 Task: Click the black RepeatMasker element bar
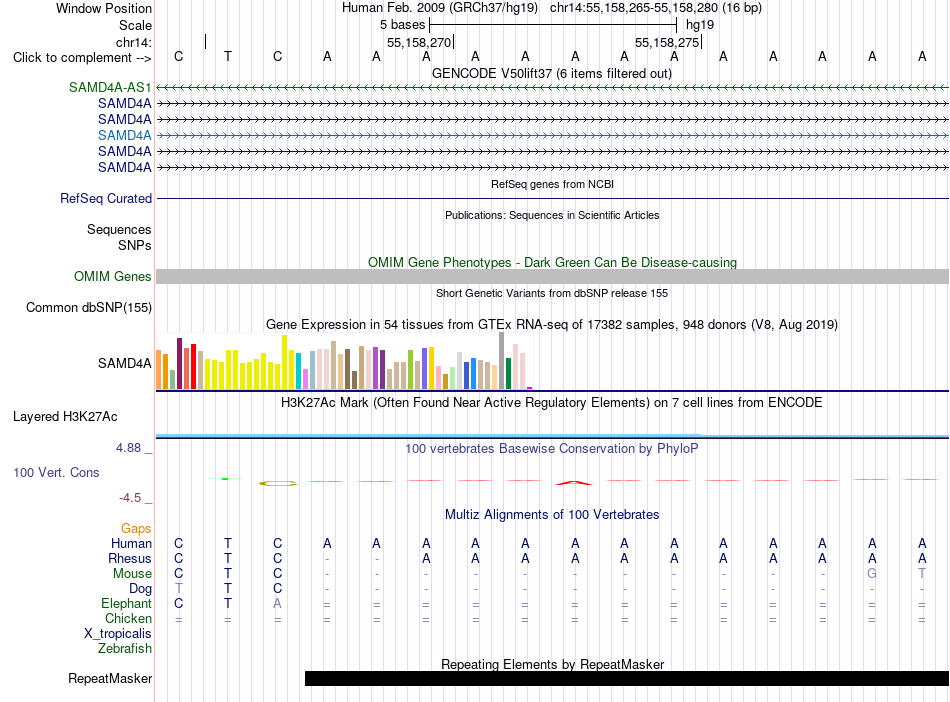coord(626,678)
